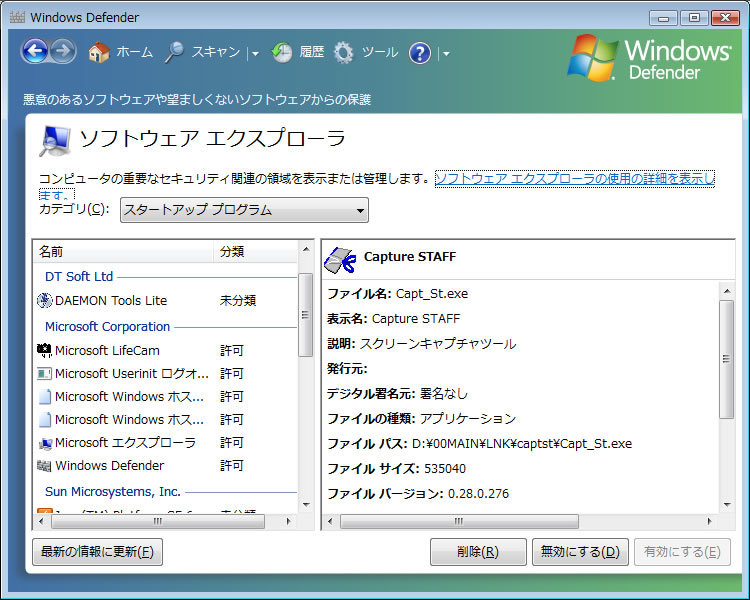Screen dimensions: 750x600
Task: Click the Microsoft LifeCam camera icon
Action: pyautogui.click(x=44, y=351)
